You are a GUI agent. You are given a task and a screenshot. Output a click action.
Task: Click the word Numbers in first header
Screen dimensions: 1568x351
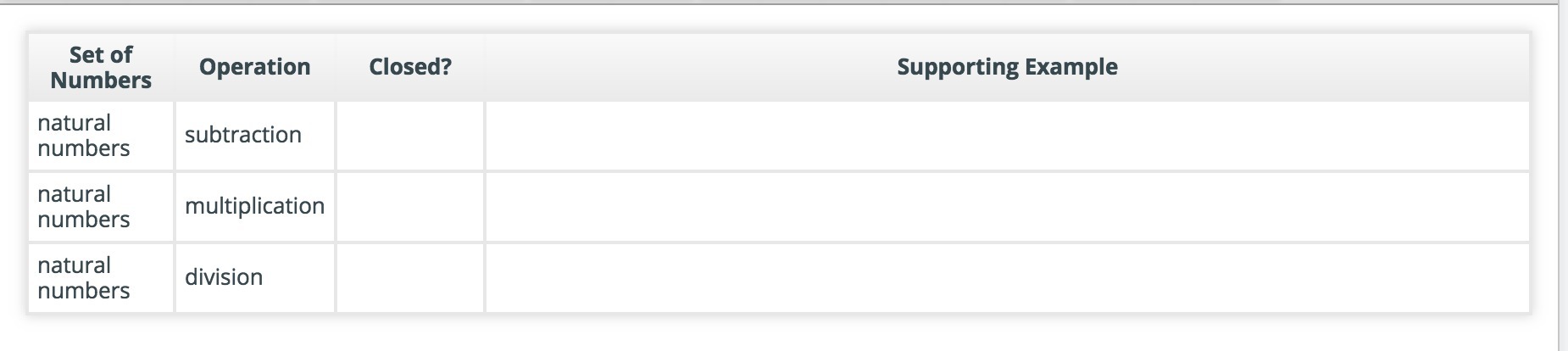(101, 81)
